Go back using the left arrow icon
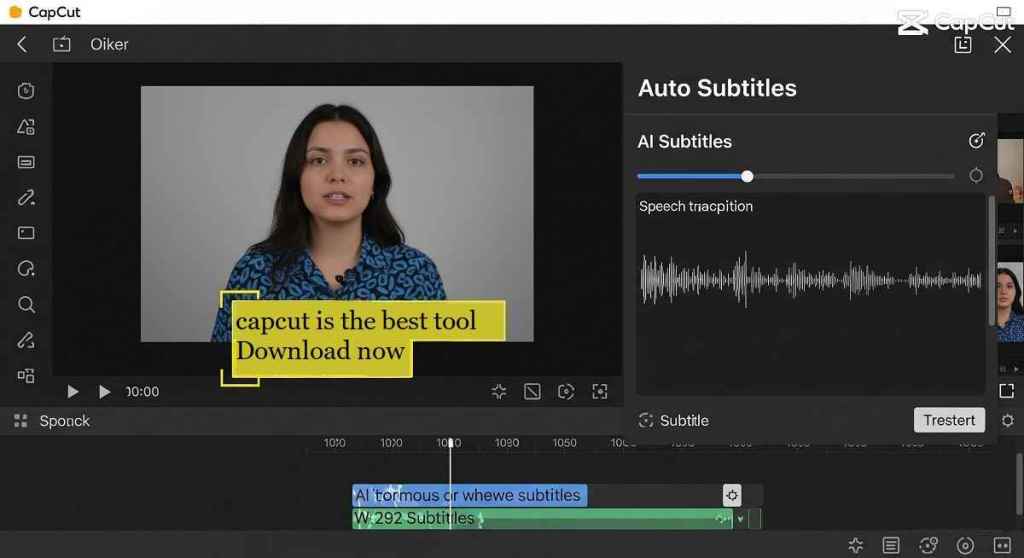1024x558 pixels. (22, 44)
